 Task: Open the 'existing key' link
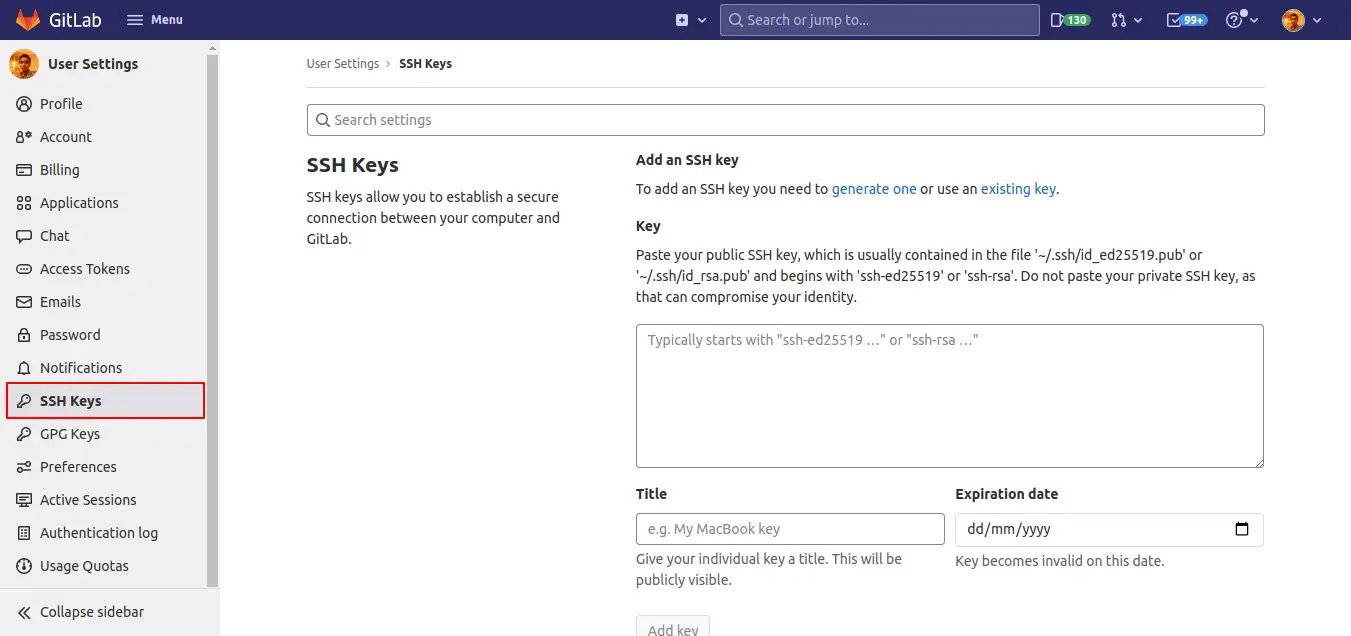(1017, 189)
